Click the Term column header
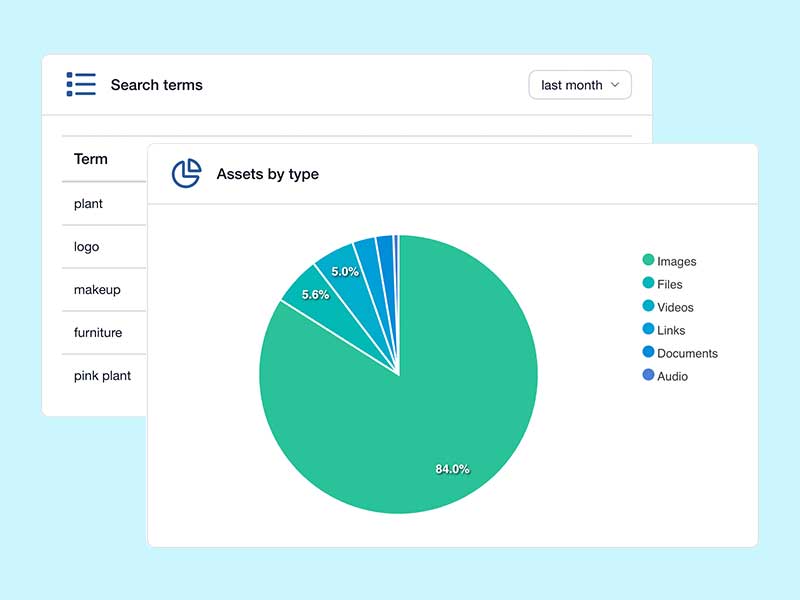This screenshot has width=800, height=600. click(91, 159)
